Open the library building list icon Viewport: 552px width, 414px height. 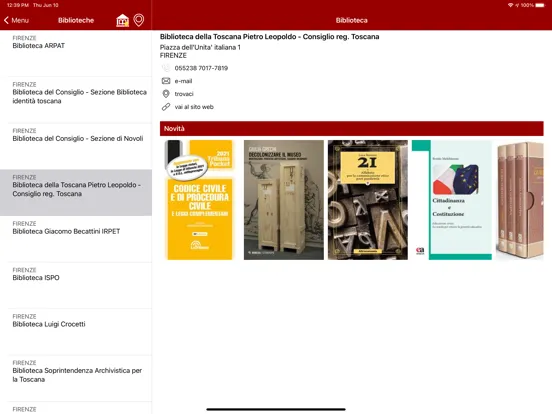pyautogui.click(x=123, y=20)
